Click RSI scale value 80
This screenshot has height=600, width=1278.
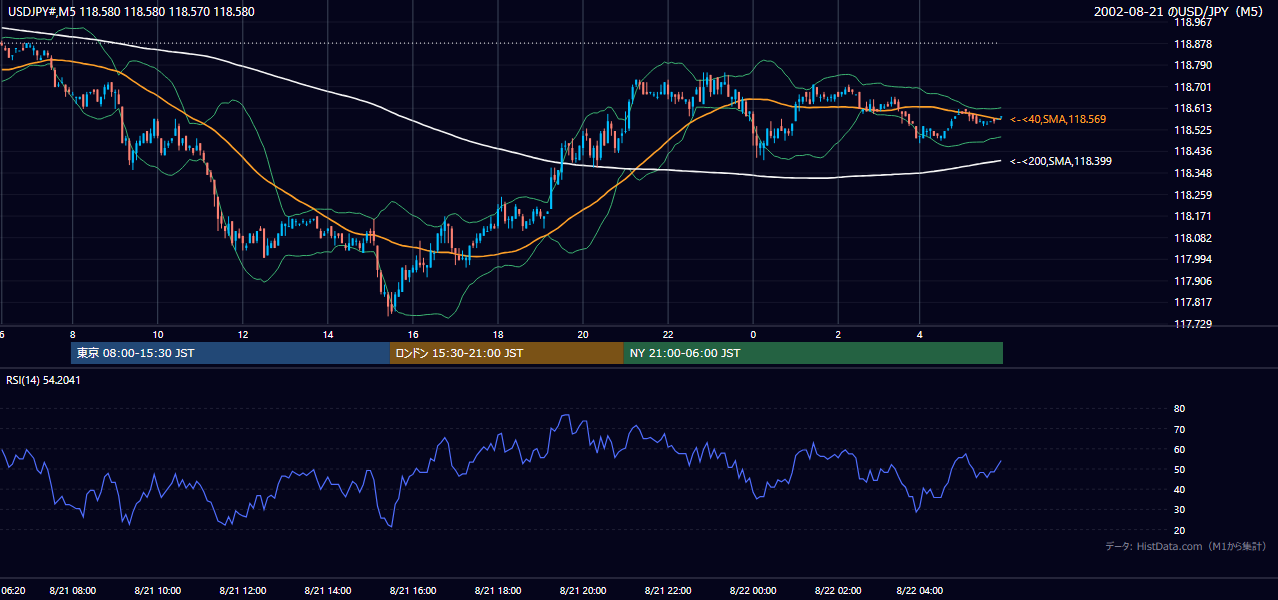[1179, 409]
